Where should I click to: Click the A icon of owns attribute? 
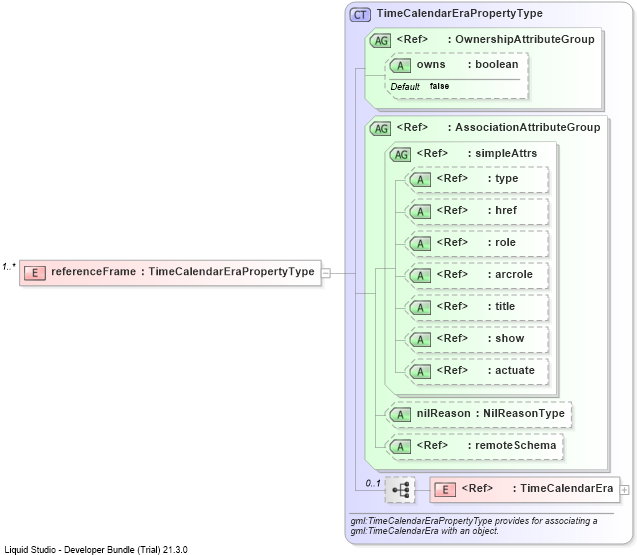point(400,66)
